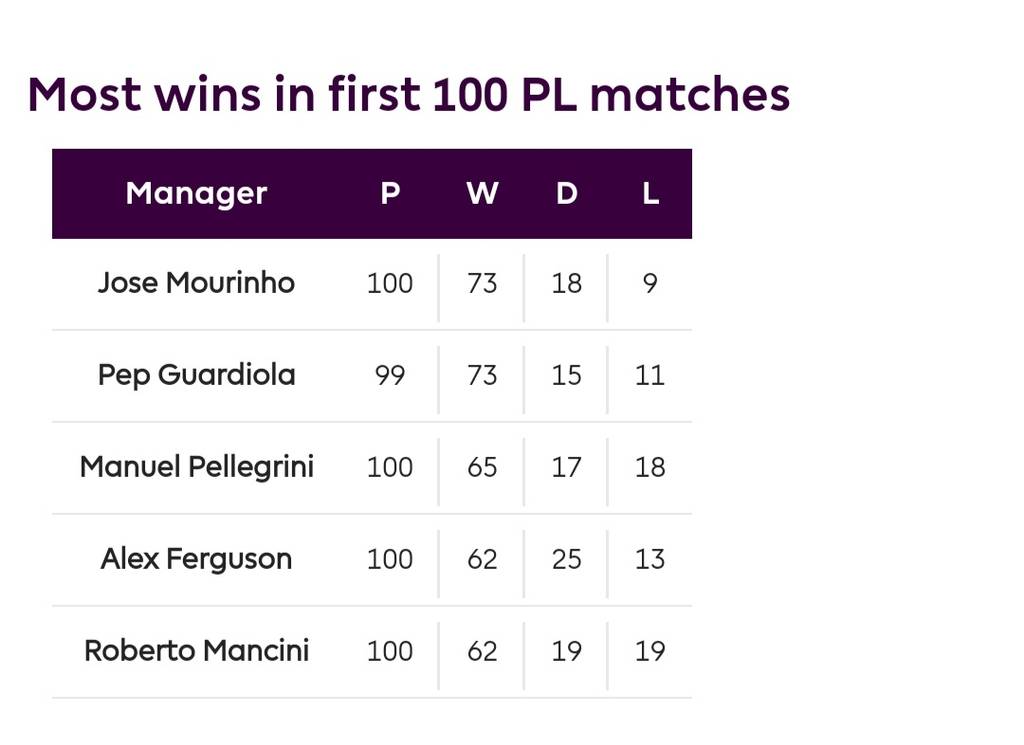Click Jose Mourinho's 18 draws cell
Viewport: 1024px width, 745px height.
[566, 284]
